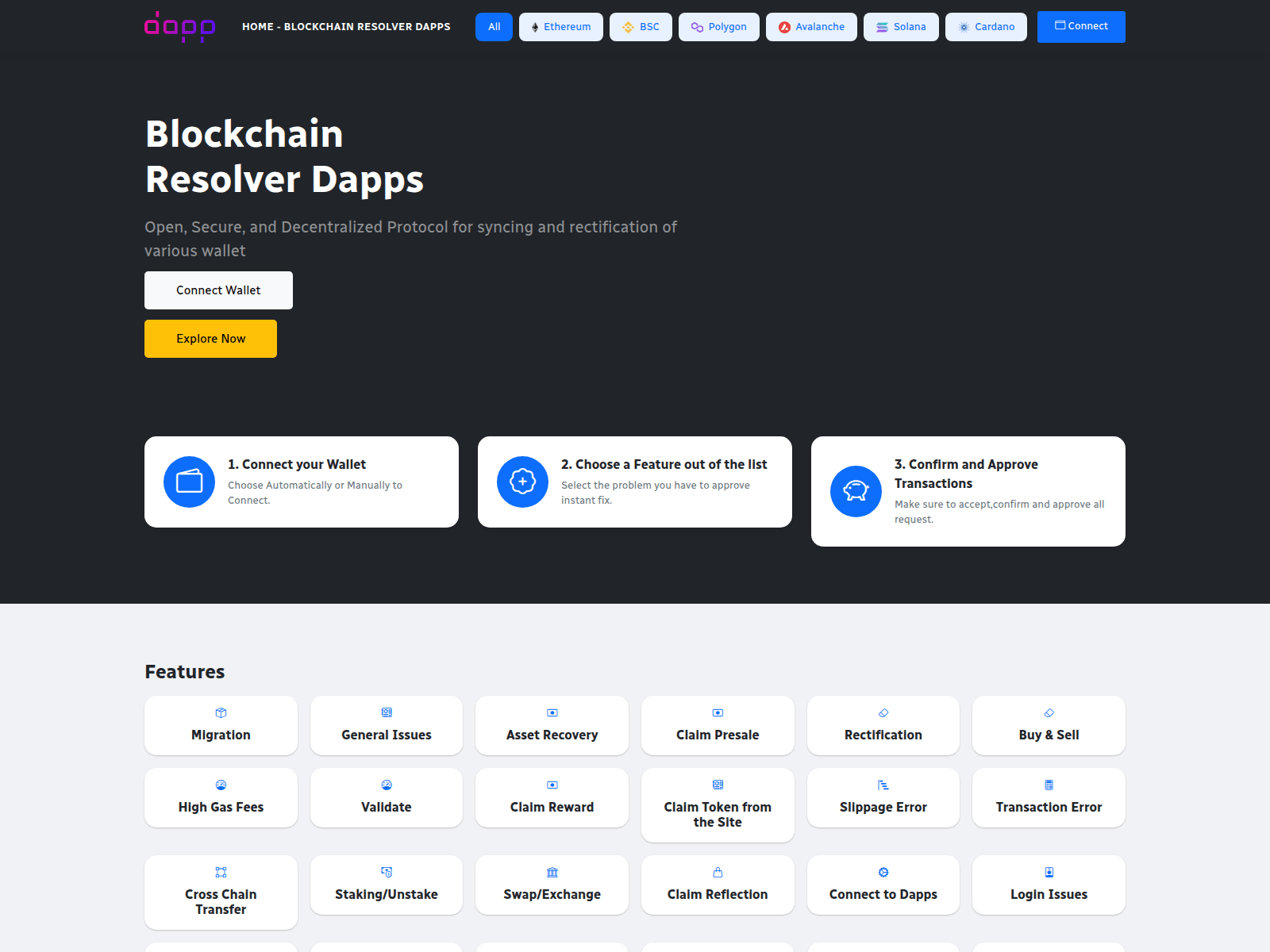The width and height of the screenshot is (1270, 952).
Task: Click the Slippage Error icon
Action: point(883,785)
